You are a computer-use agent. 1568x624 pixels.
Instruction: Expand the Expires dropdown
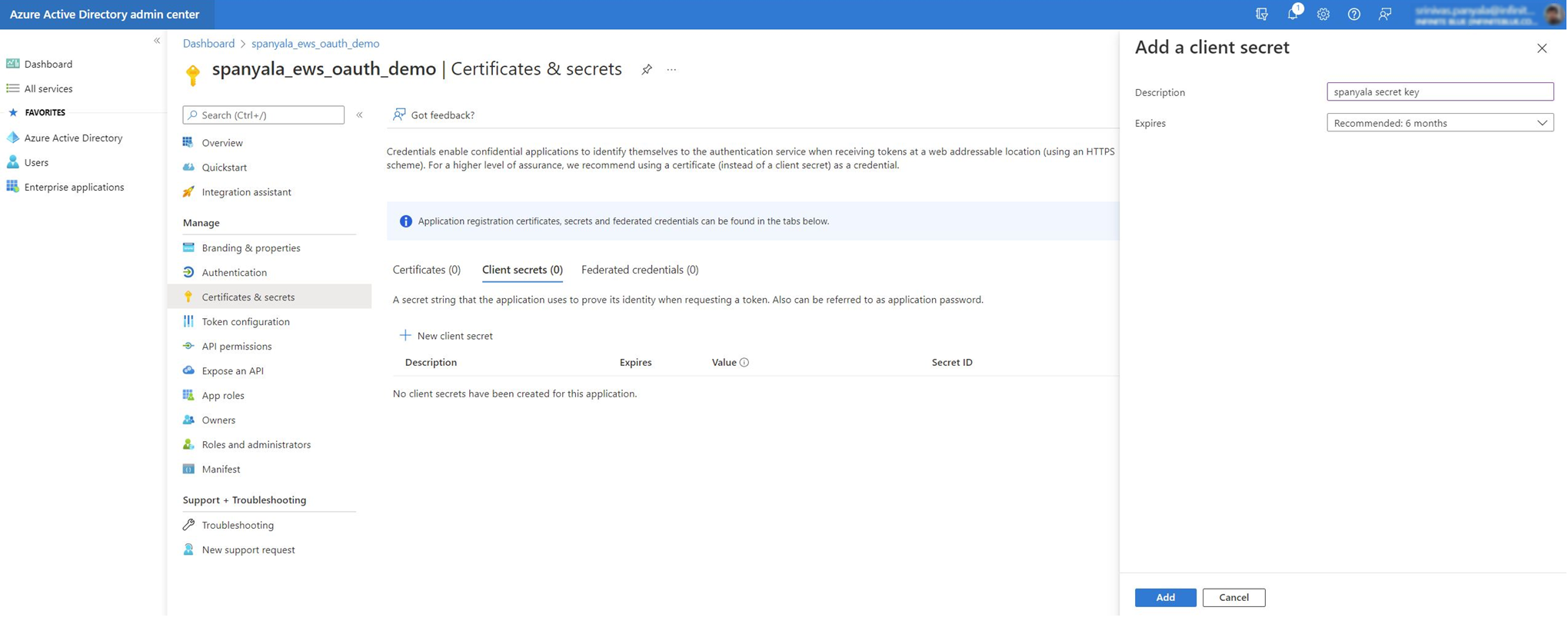(x=1440, y=123)
